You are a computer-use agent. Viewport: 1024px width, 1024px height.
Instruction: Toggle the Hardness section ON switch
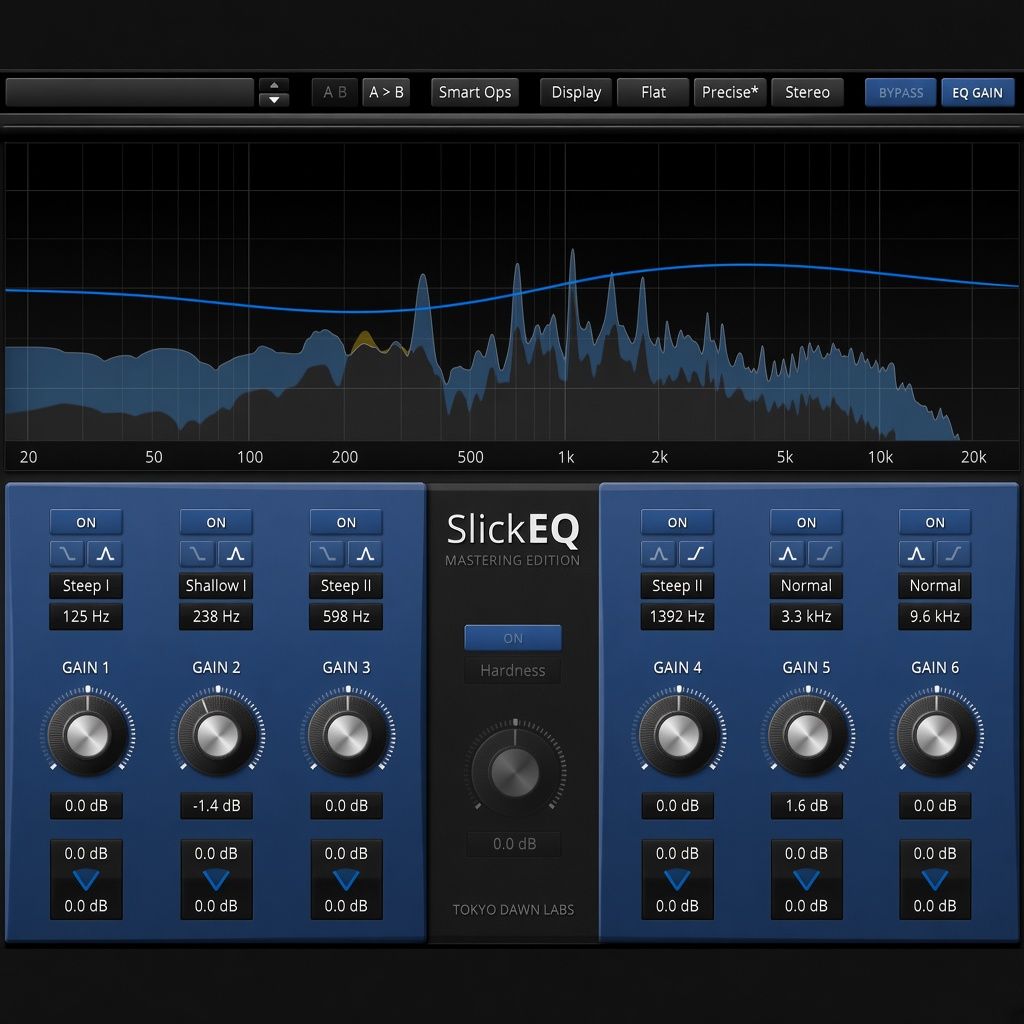pos(513,638)
